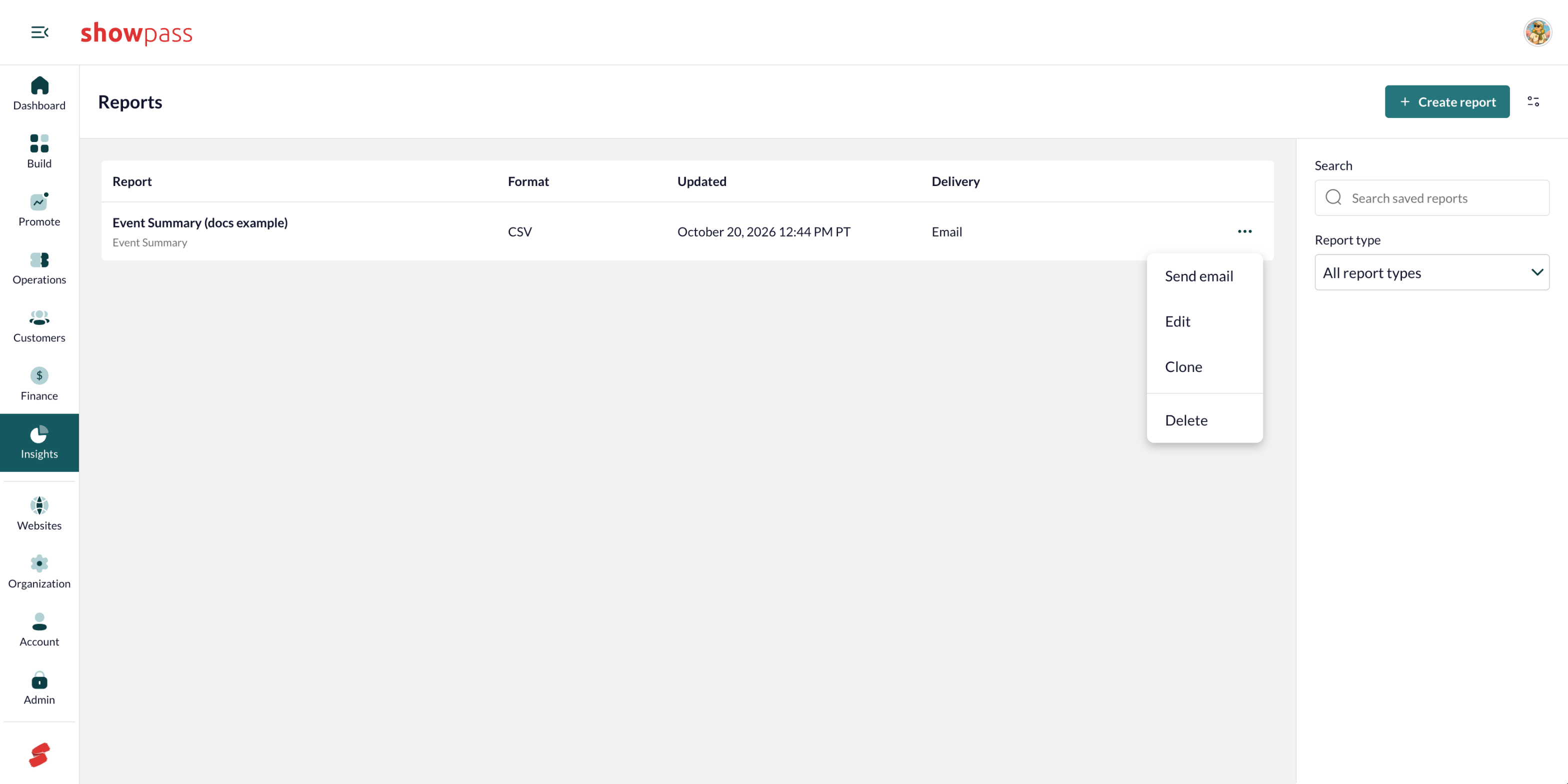Screen dimensions: 1568x784
Task: Navigate to Finance
Action: 39,384
